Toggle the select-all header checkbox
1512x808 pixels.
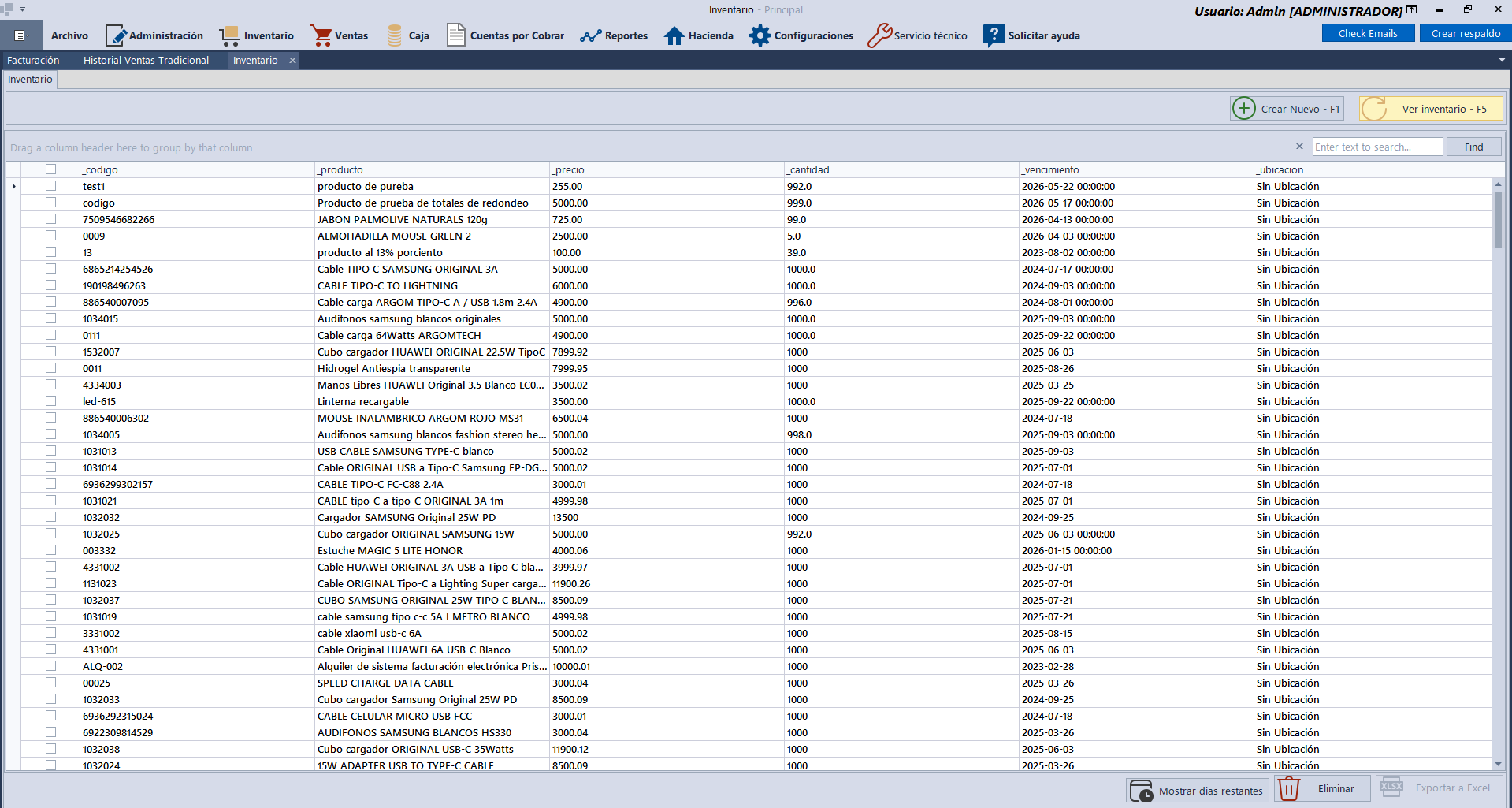(x=51, y=169)
